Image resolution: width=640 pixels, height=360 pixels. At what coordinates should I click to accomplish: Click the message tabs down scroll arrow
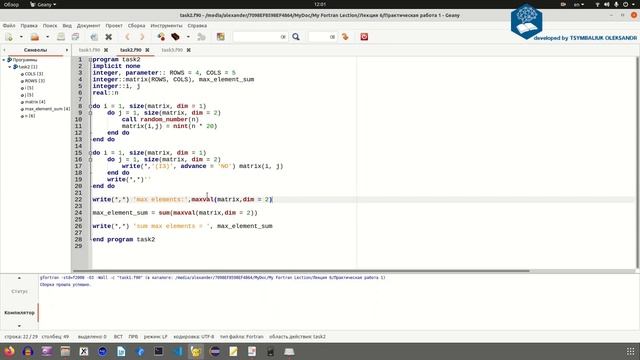pos(19,326)
